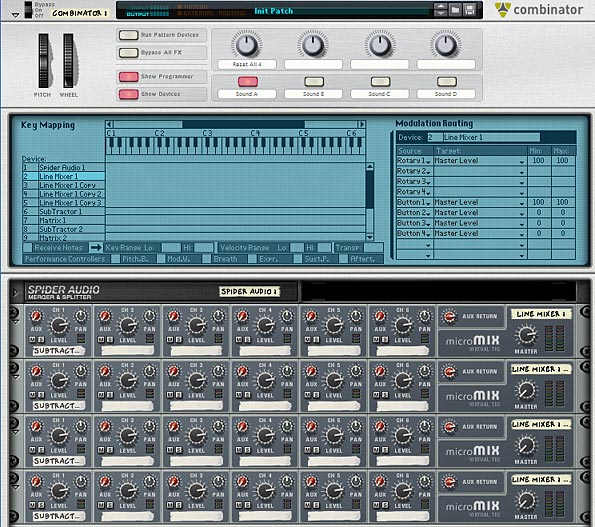595x527 pixels.
Task: Click Key Range Lo field
Action: pos(171,248)
